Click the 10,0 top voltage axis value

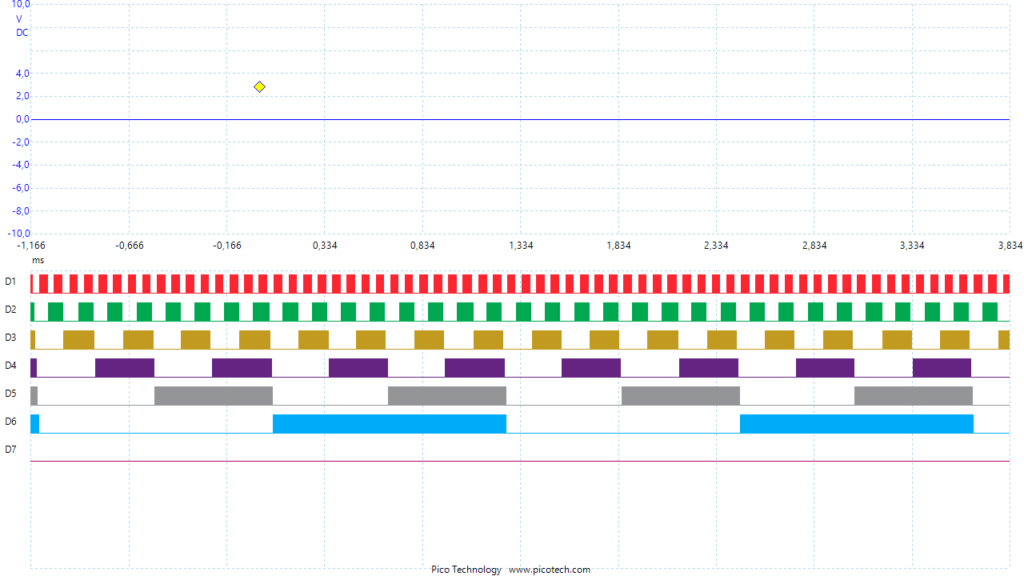[20, 4]
